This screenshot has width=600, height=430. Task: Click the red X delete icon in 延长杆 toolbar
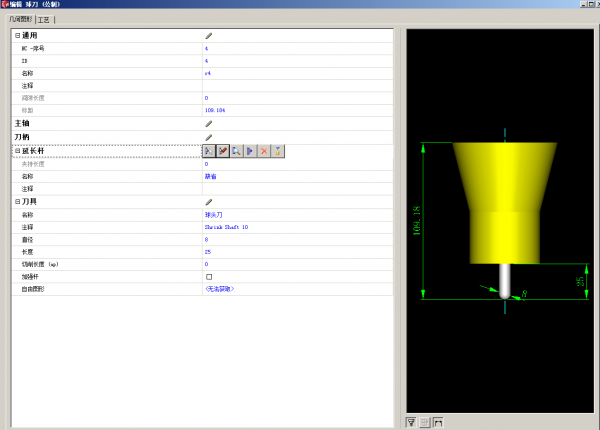(264, 151)
